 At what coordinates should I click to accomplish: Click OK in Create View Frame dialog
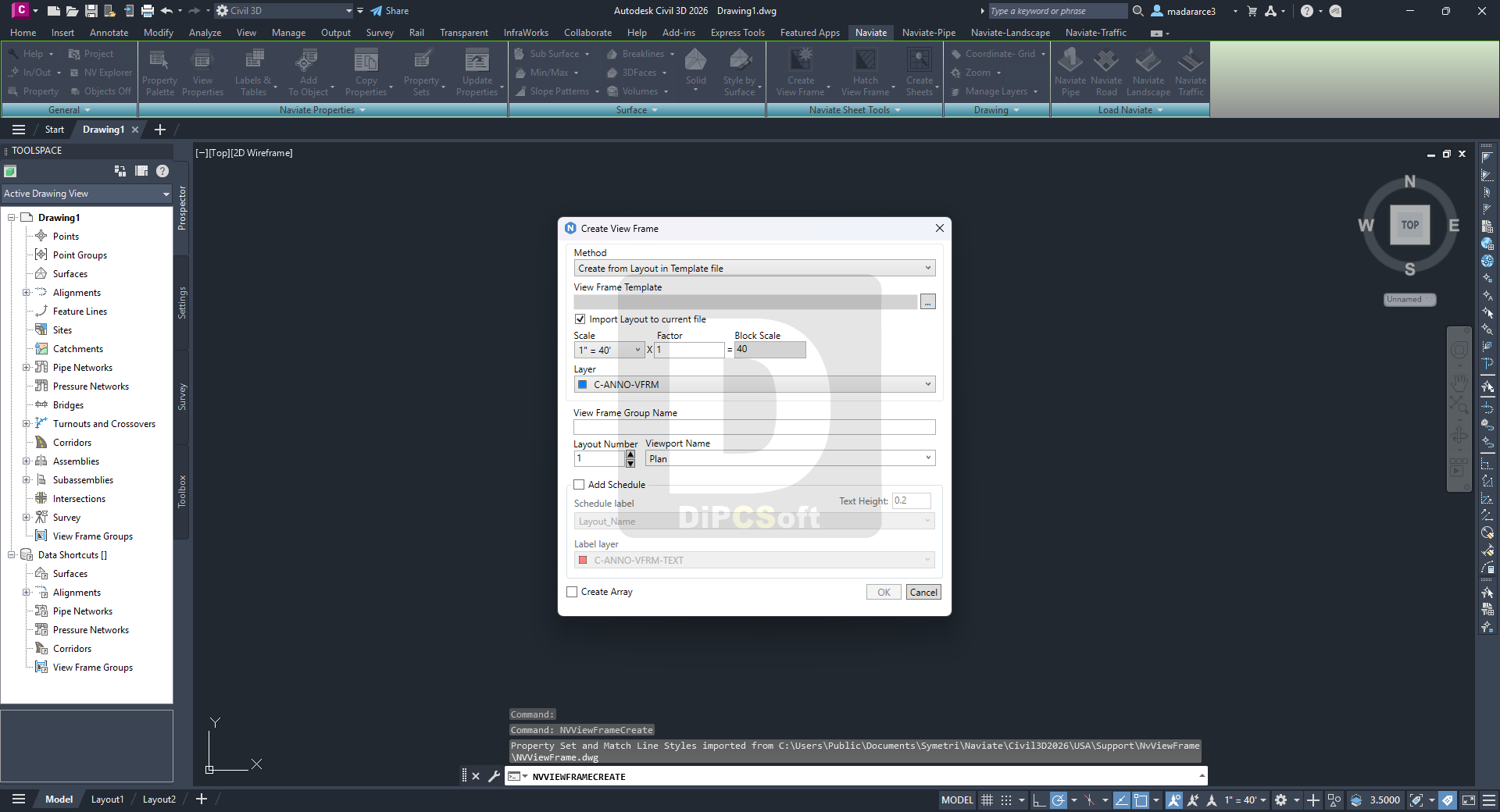884,592
